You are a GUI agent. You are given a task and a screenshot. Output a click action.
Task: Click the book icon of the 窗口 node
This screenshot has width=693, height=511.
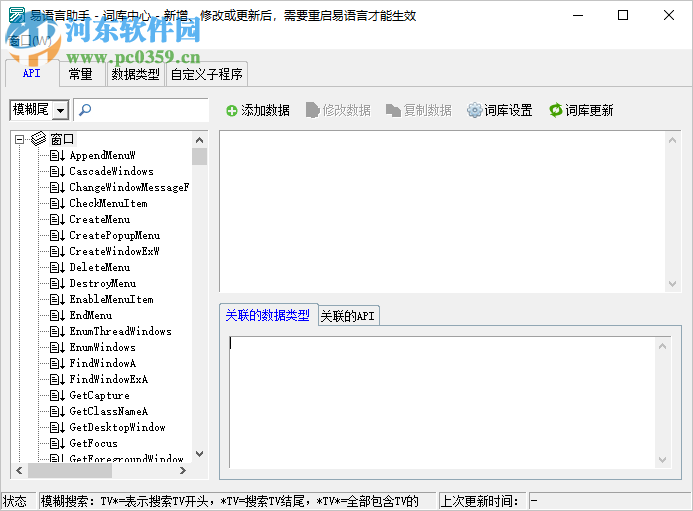point(38,139)
